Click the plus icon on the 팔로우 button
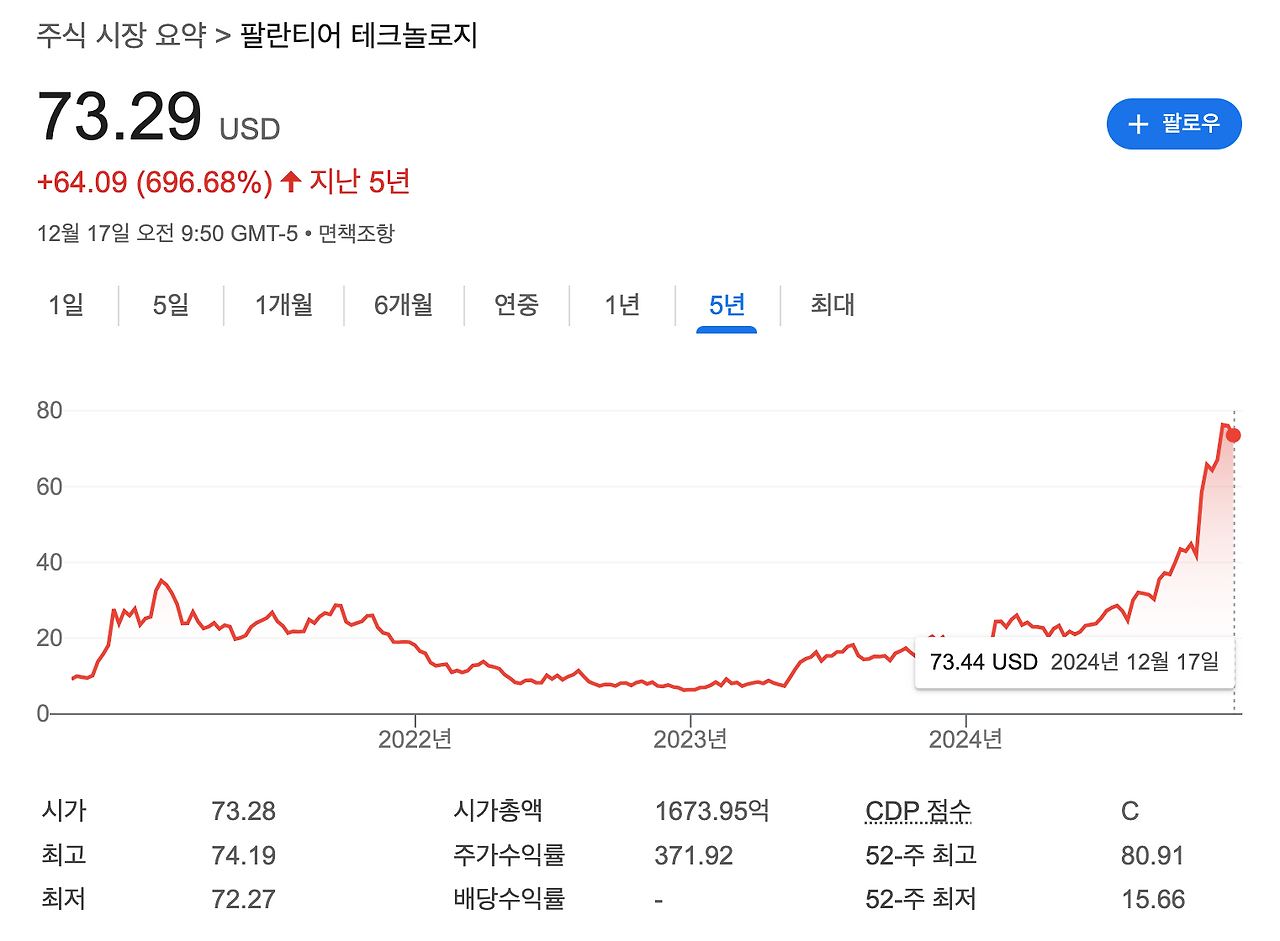This screenshot has width=1280, height=941. (1137, 124)
